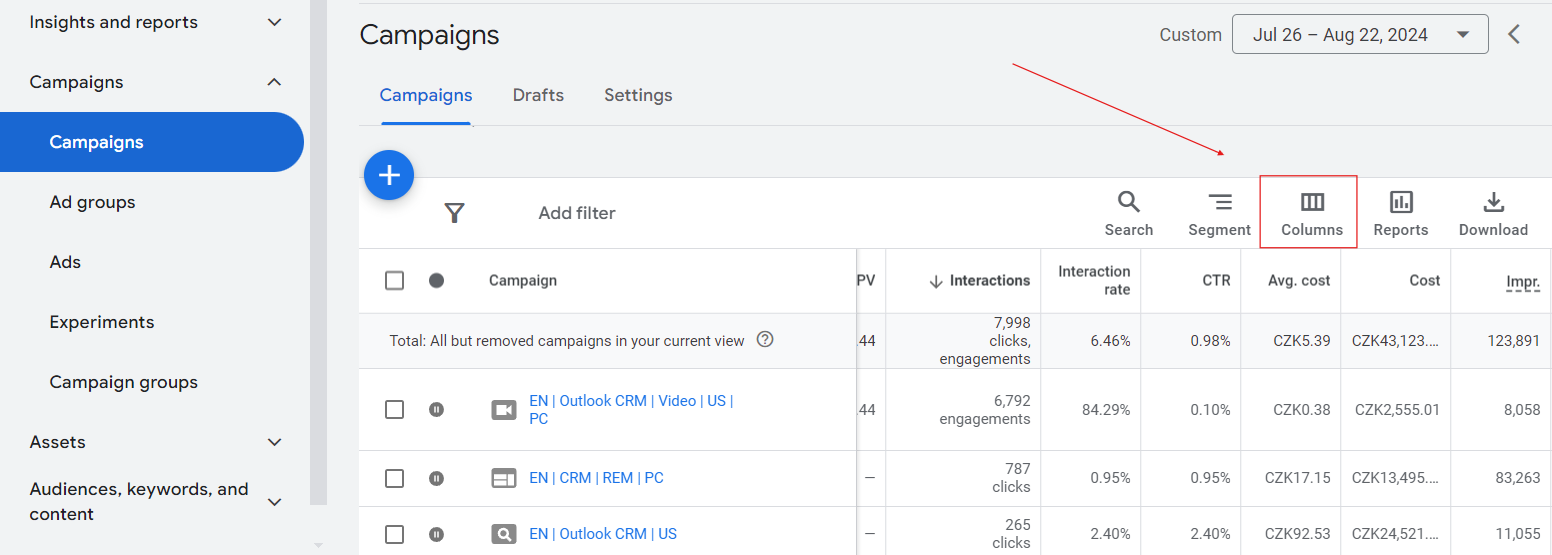Open Ad groups in the sidebar
Screen dimensions: 1552x555
[92, 202]
